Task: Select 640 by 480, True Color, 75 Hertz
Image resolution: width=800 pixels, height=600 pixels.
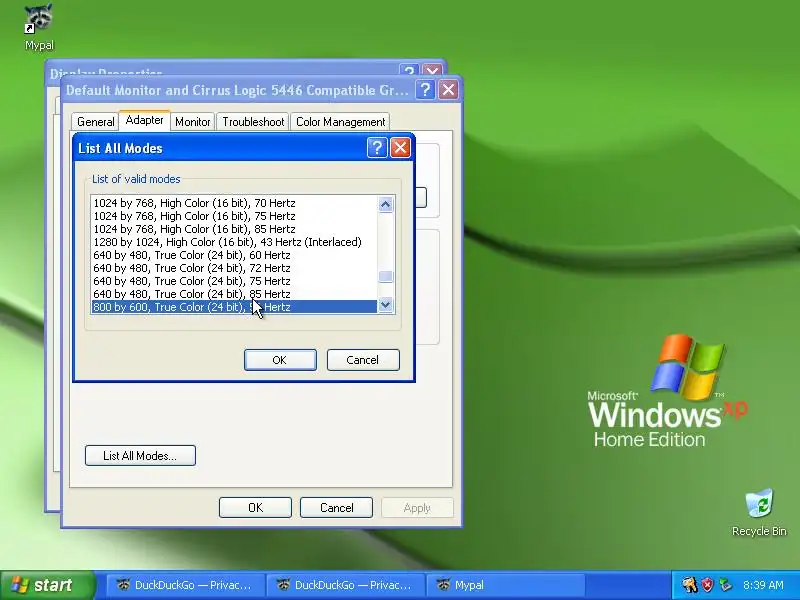Action: [x=234, y=281]
